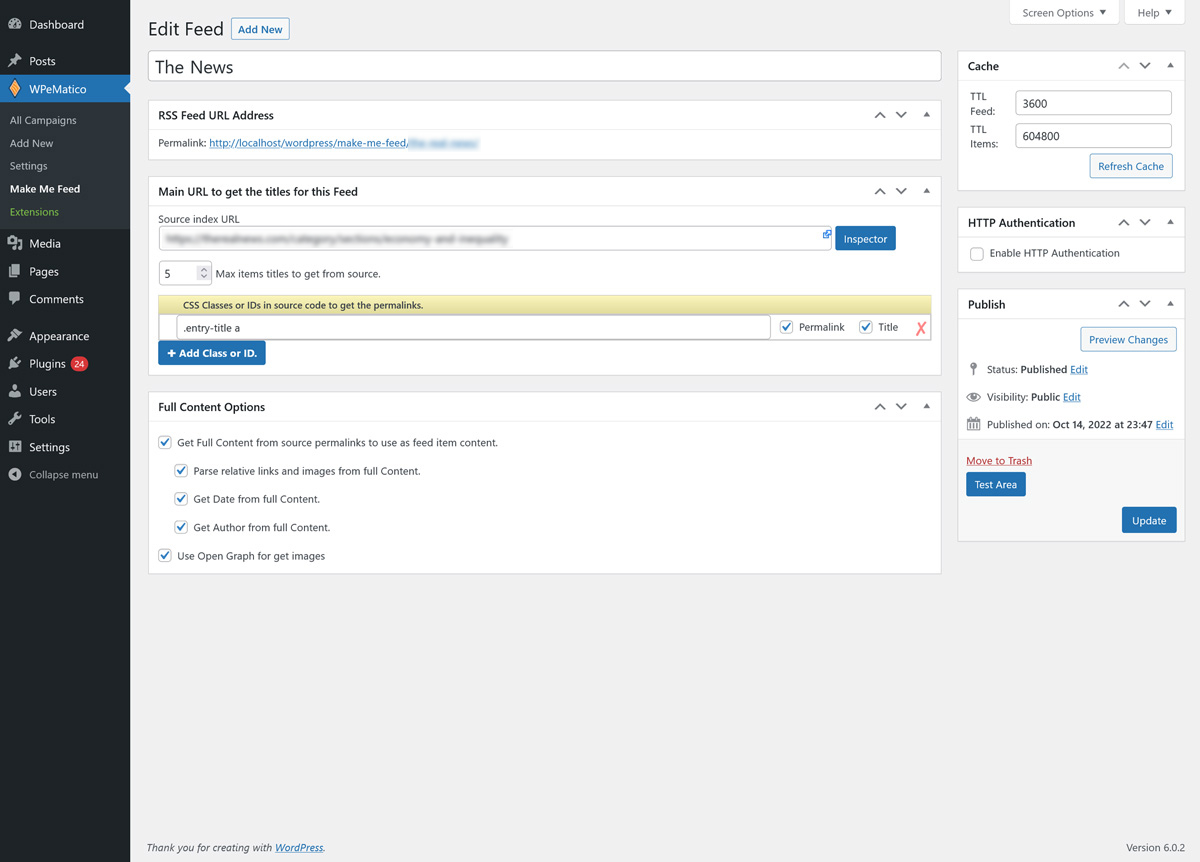Collapse the Publish panel
This screenshot has height=862, width=1200.
pyautogui.click(x=1170, y=304)
